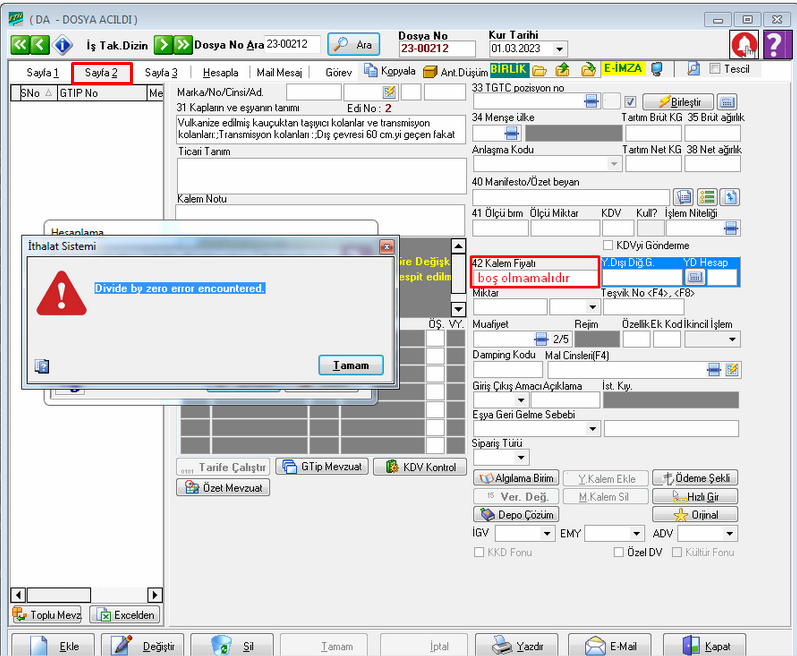
Task: Click the folder upload arrow icon
Action: (x=562, y=69)
